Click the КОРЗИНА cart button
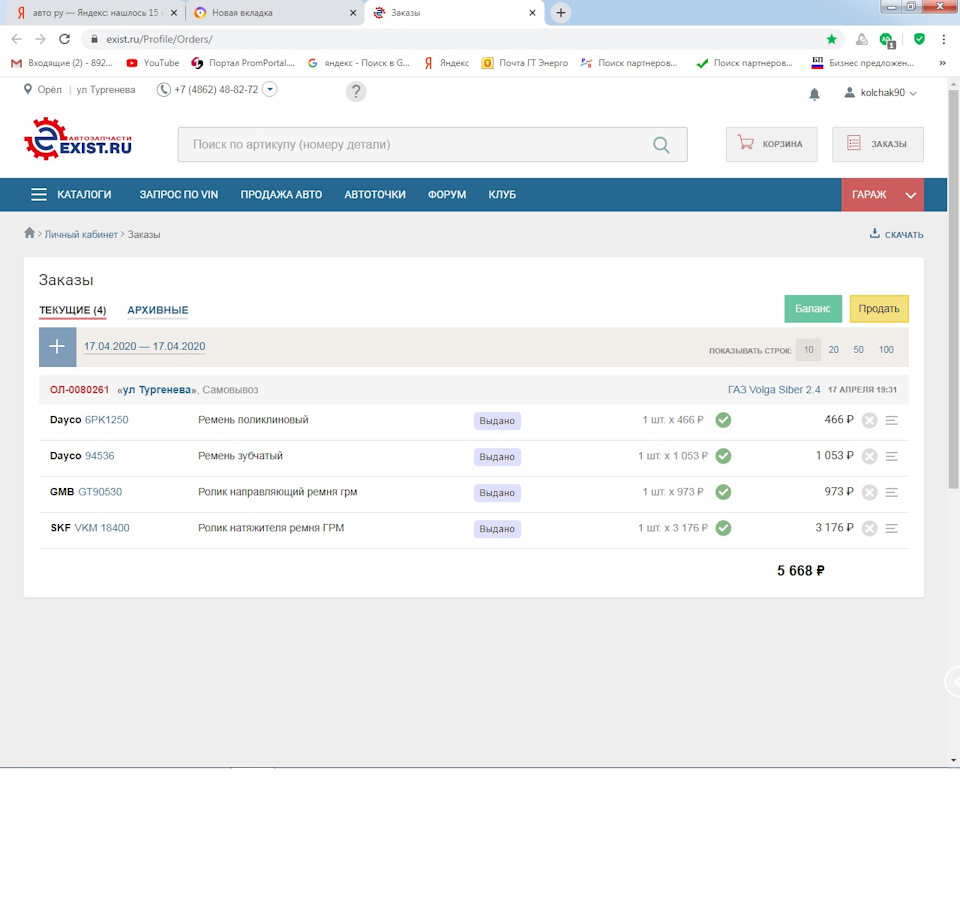960x906 pixels. pyautogui.click(x=771, y=144)
